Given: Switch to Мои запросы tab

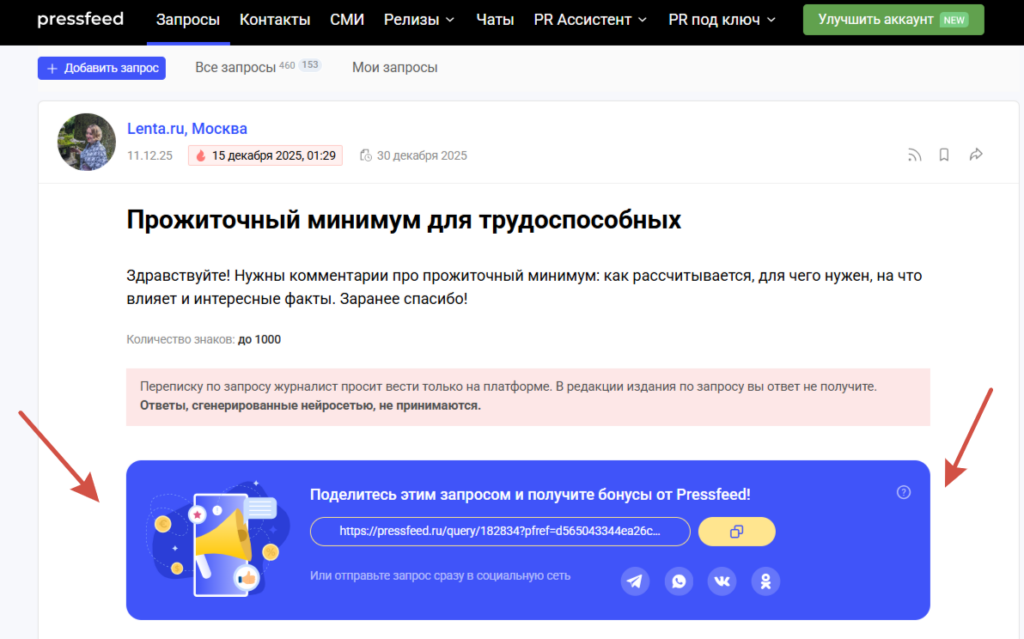Looking at the screenshot, I should point(394,67).
